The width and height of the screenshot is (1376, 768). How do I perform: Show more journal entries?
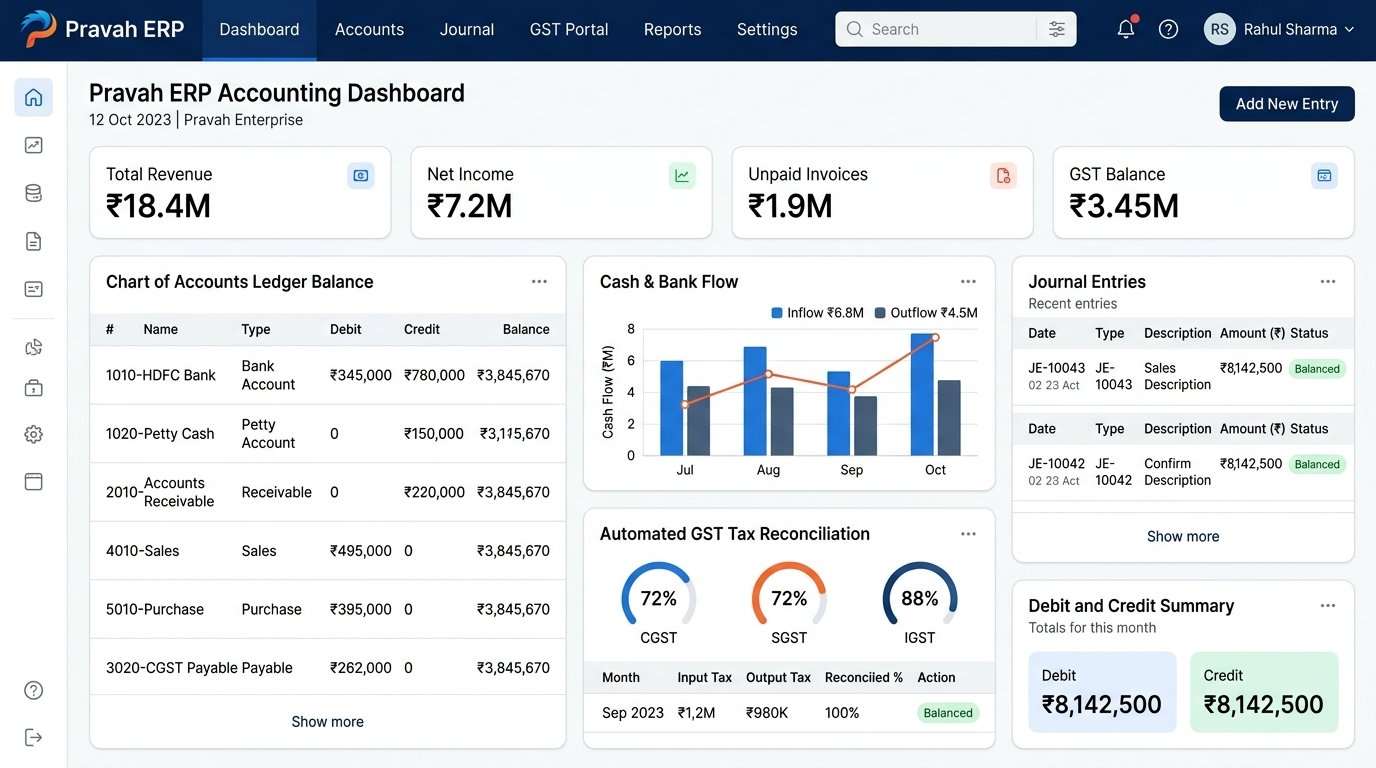1183,537
